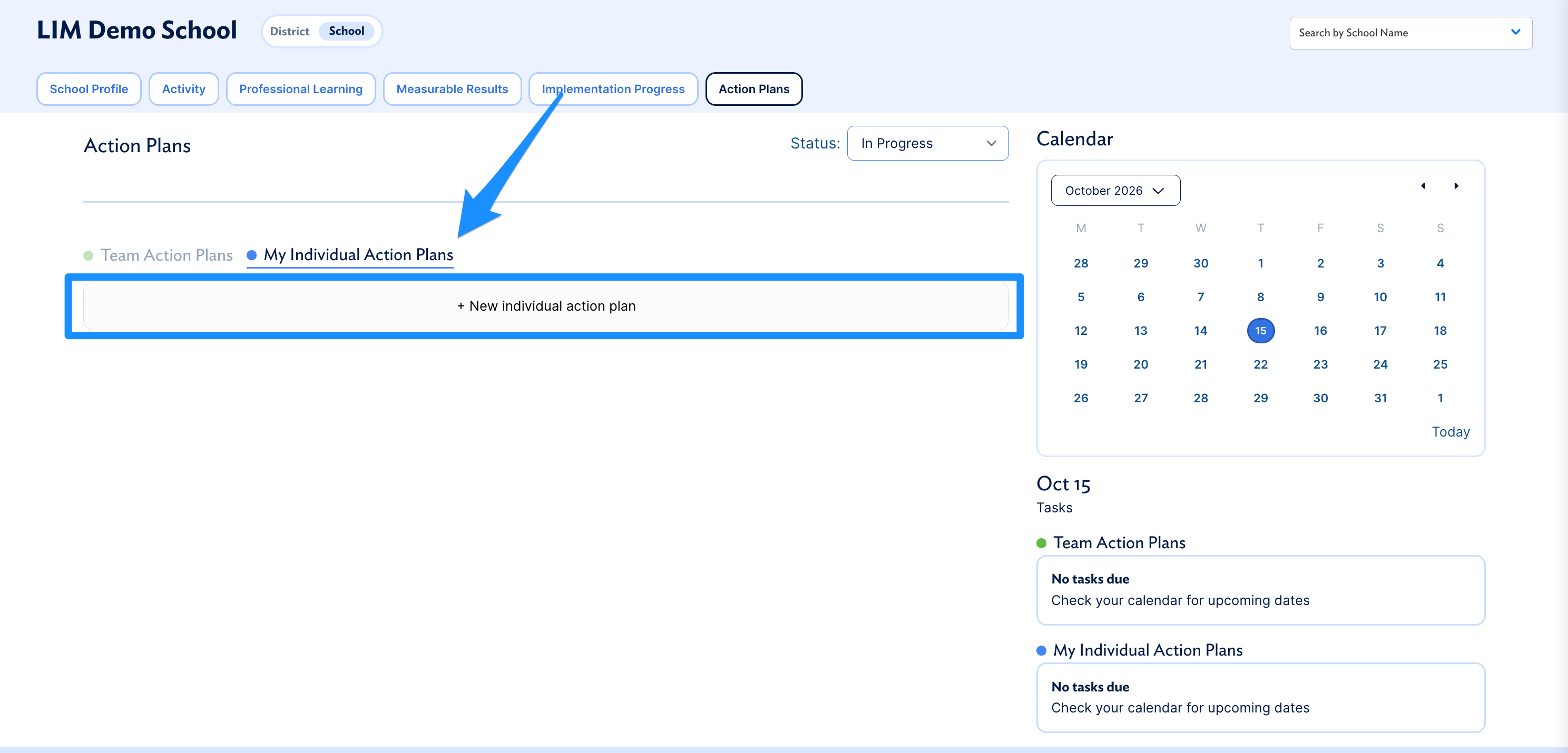Select October 25 on the calendar
The width and height of the screenshot is (1568, 753).
coord(1440,364)
